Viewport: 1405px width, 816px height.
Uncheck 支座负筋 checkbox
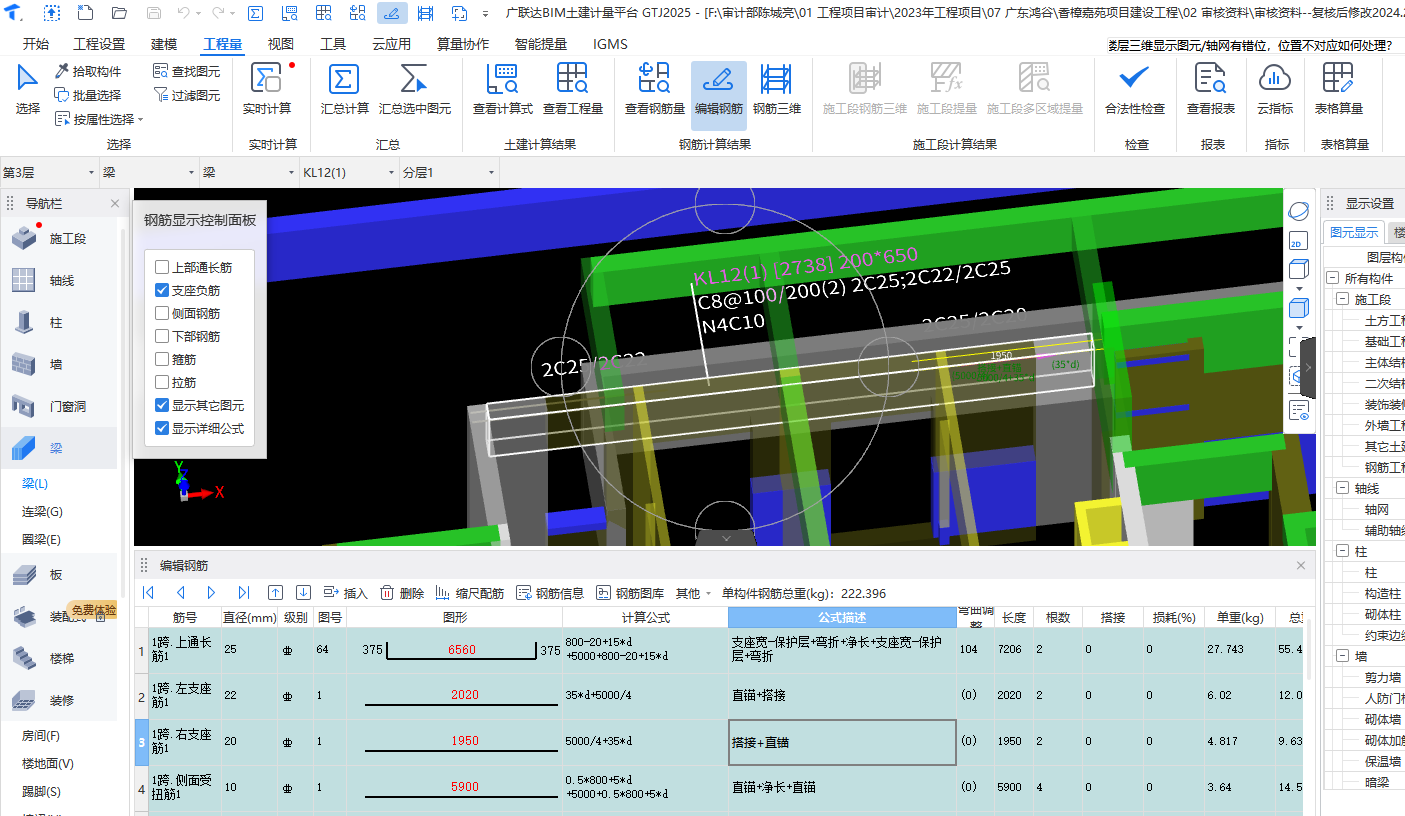tap(162, 291)
